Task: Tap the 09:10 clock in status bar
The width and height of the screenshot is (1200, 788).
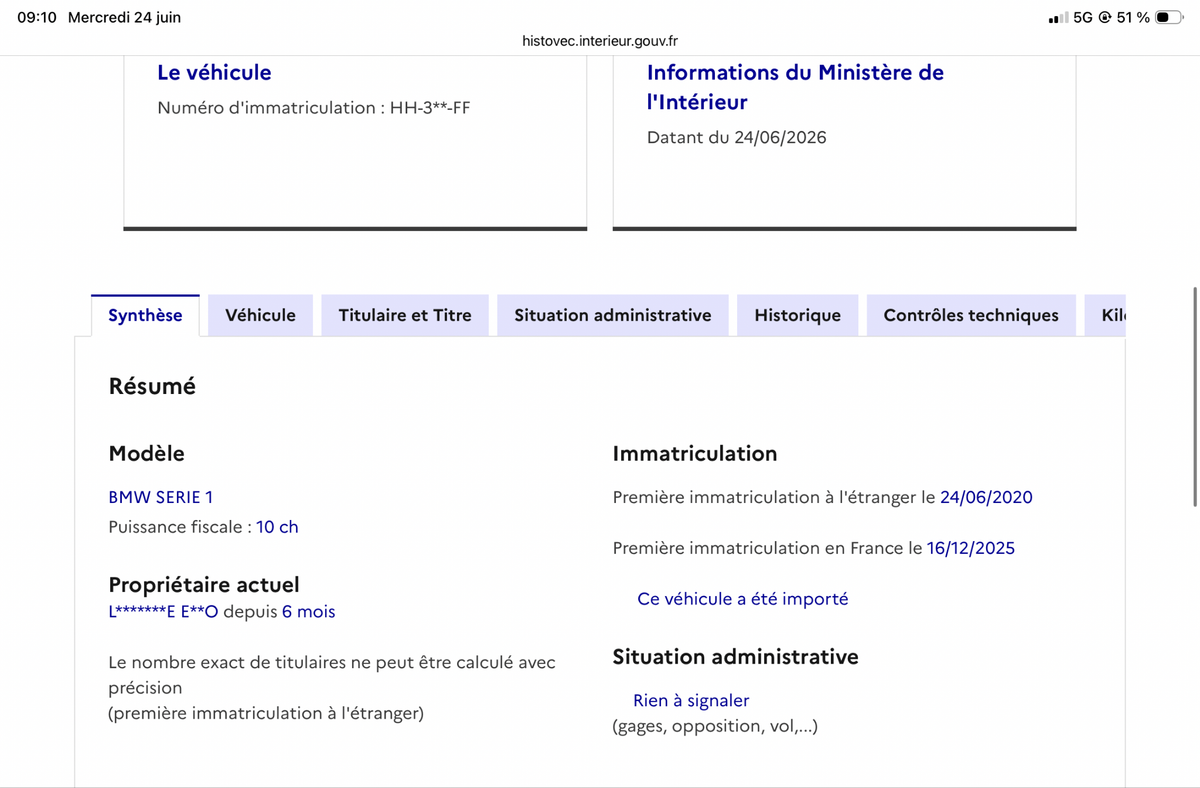Action: (37, 18)
